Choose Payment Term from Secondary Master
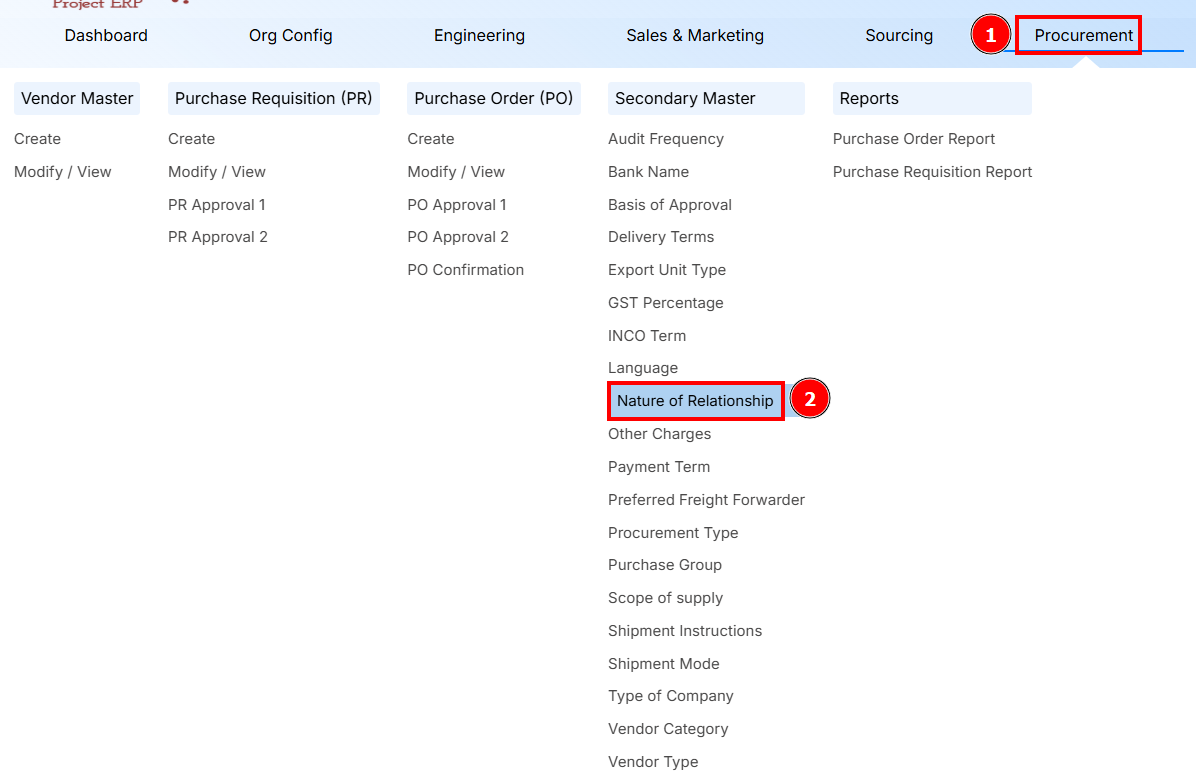This screenshot has width=1196, height=780. pos(659,467)
